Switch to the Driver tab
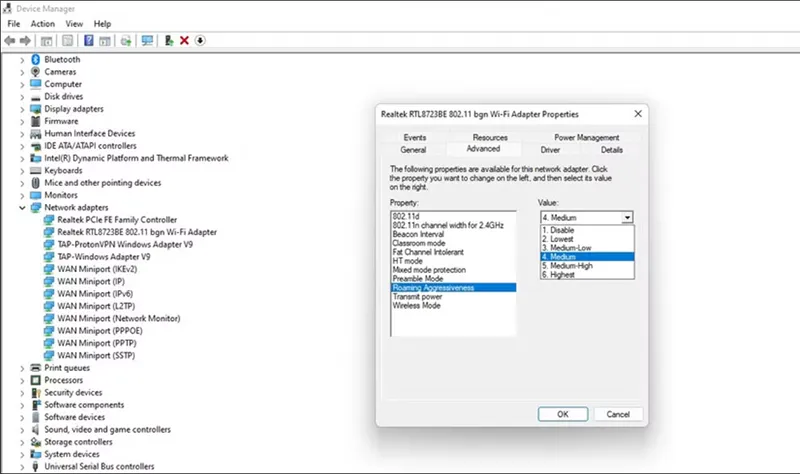 tap(550, 149)
